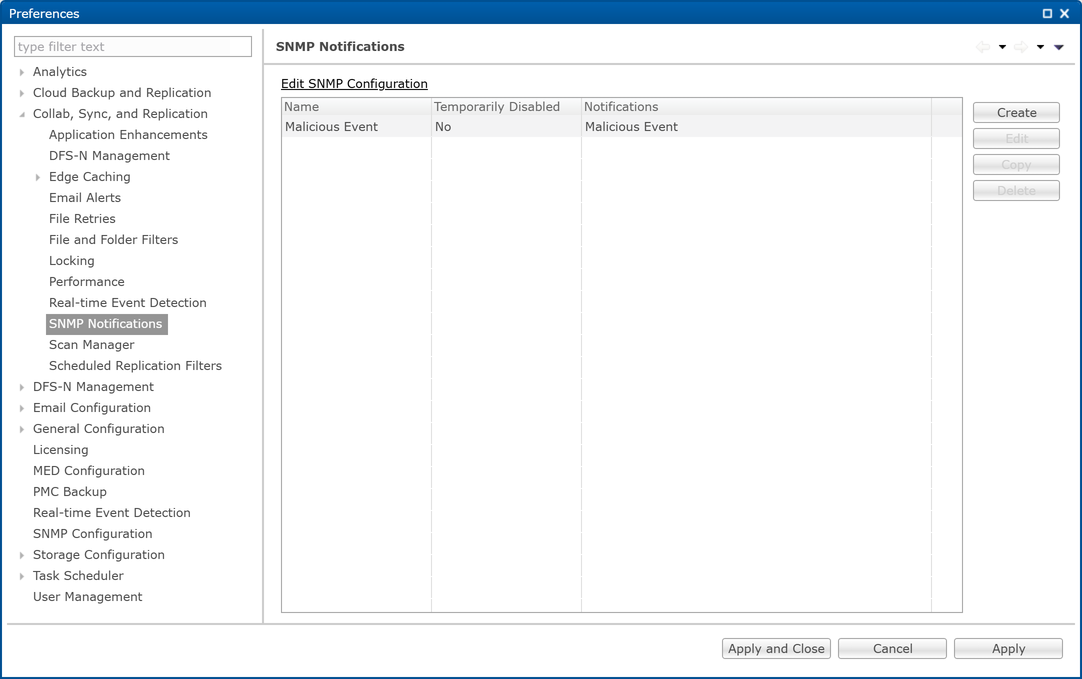Select top-level DFS-N Management item

[93, 387]
